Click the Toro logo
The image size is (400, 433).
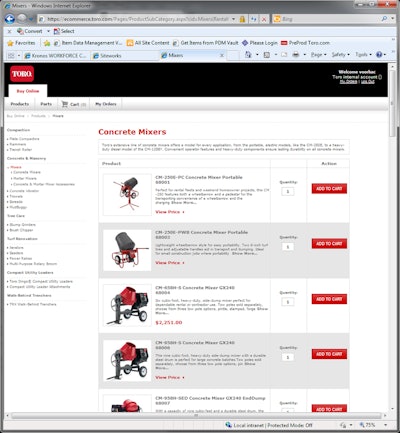(22, 74)
